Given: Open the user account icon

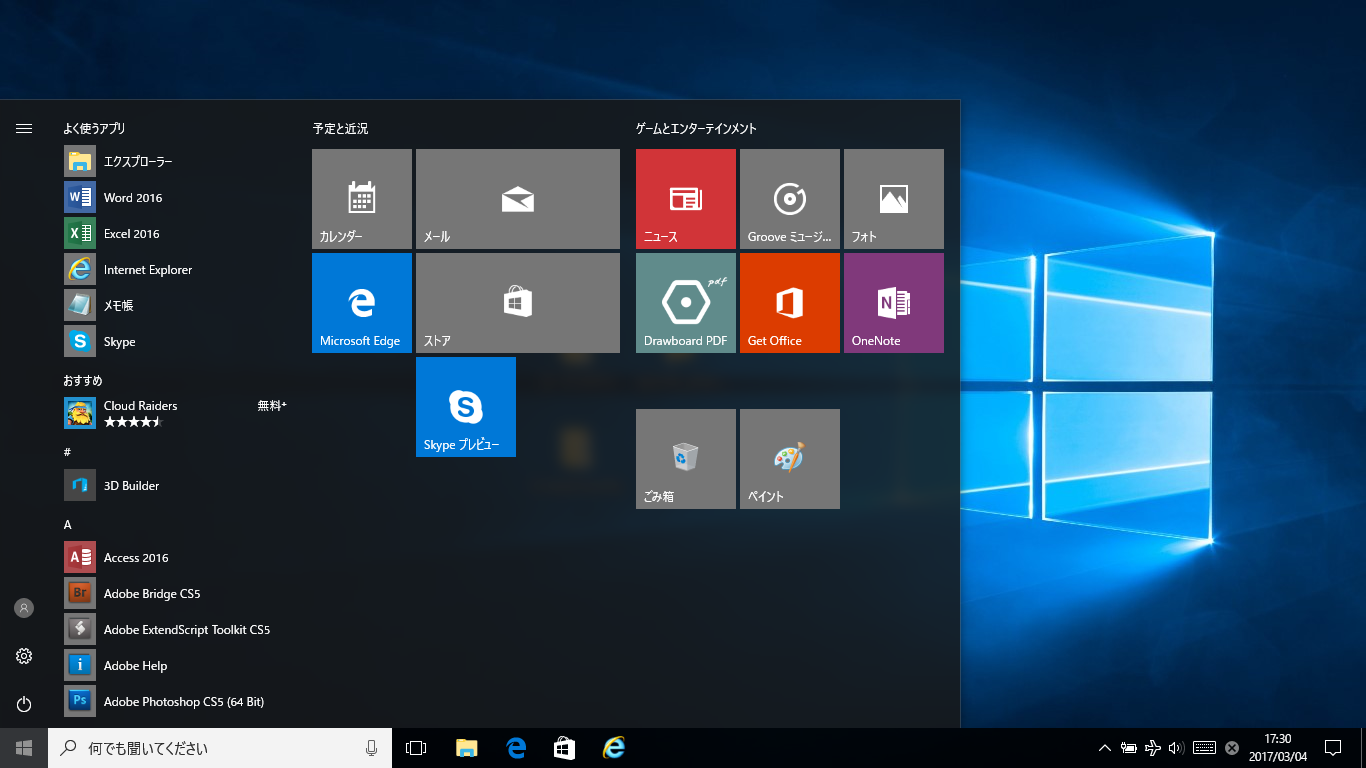Looking at the screenshot, I should click(24, 608).
